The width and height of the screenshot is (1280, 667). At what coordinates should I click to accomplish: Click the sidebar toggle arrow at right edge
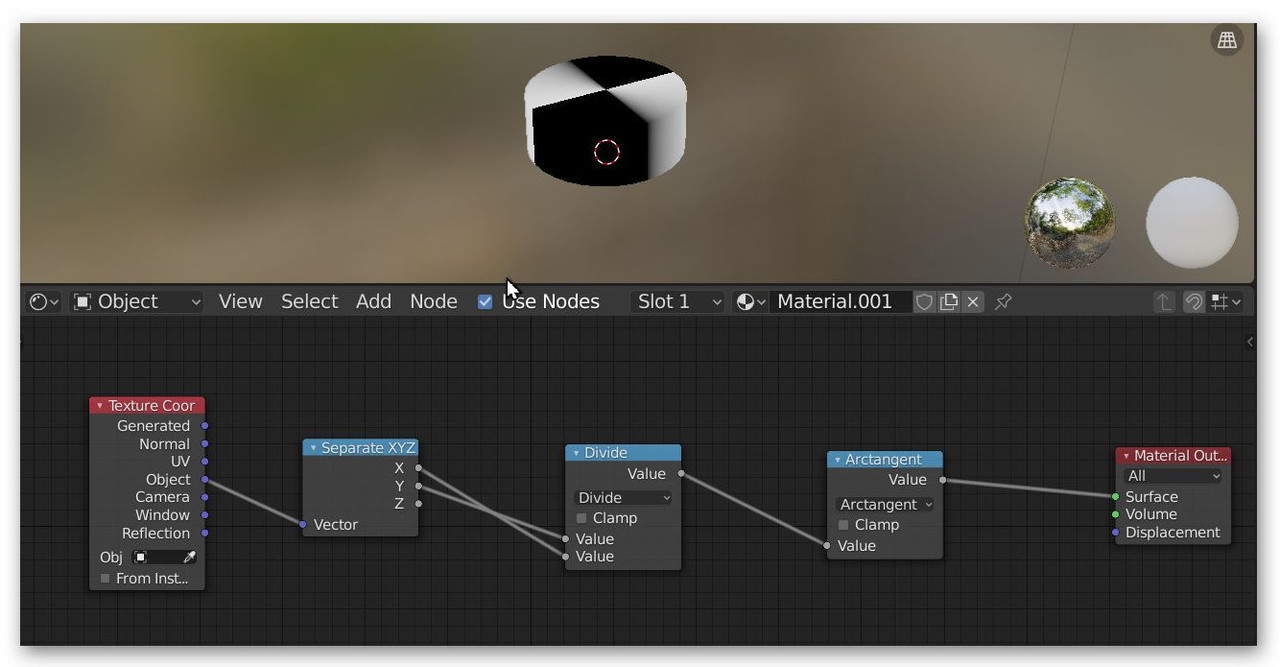(1250, 342)
